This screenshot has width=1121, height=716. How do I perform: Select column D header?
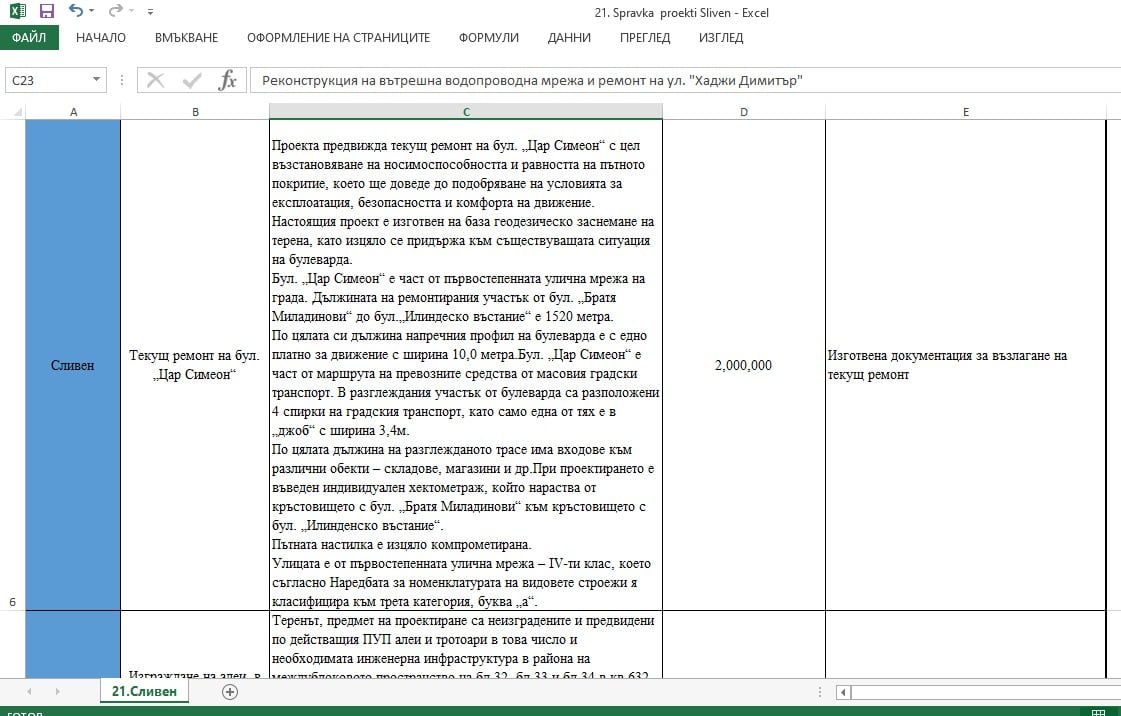coord(744,112)
